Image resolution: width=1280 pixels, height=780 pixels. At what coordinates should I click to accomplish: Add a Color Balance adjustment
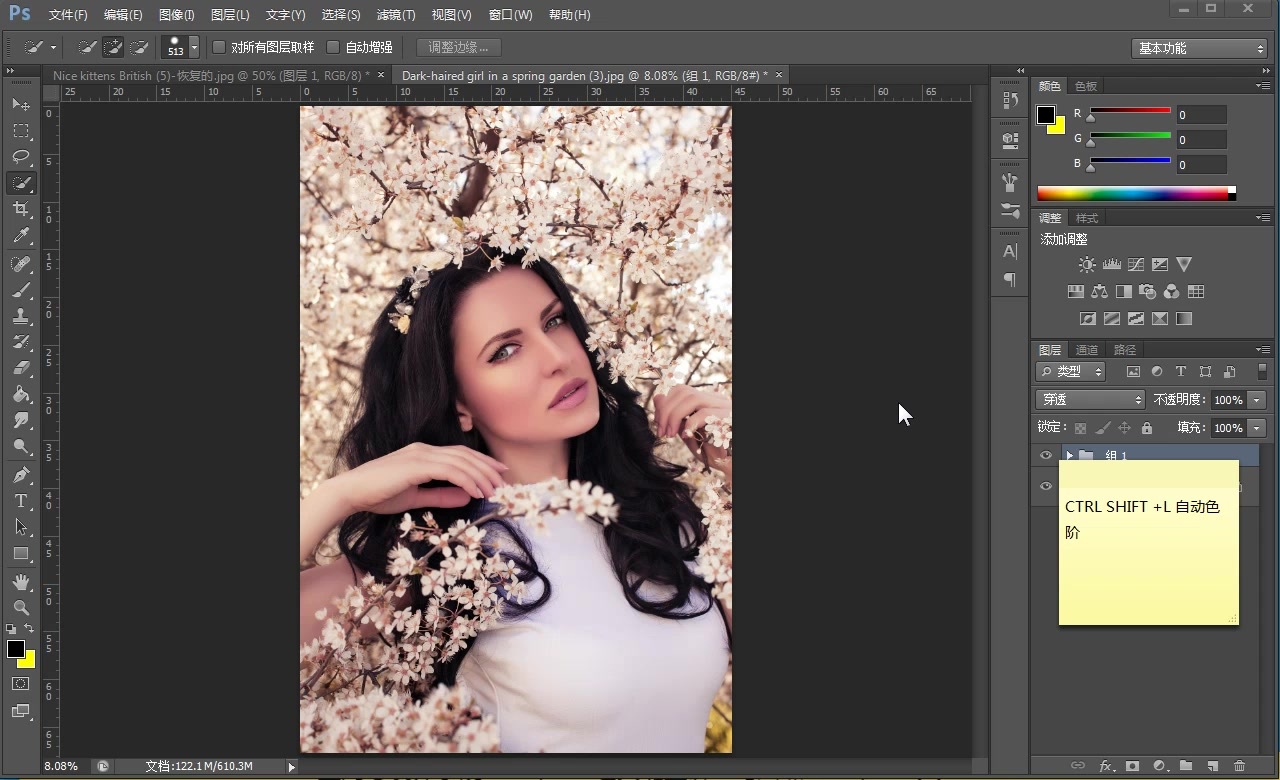(1100, 292)
